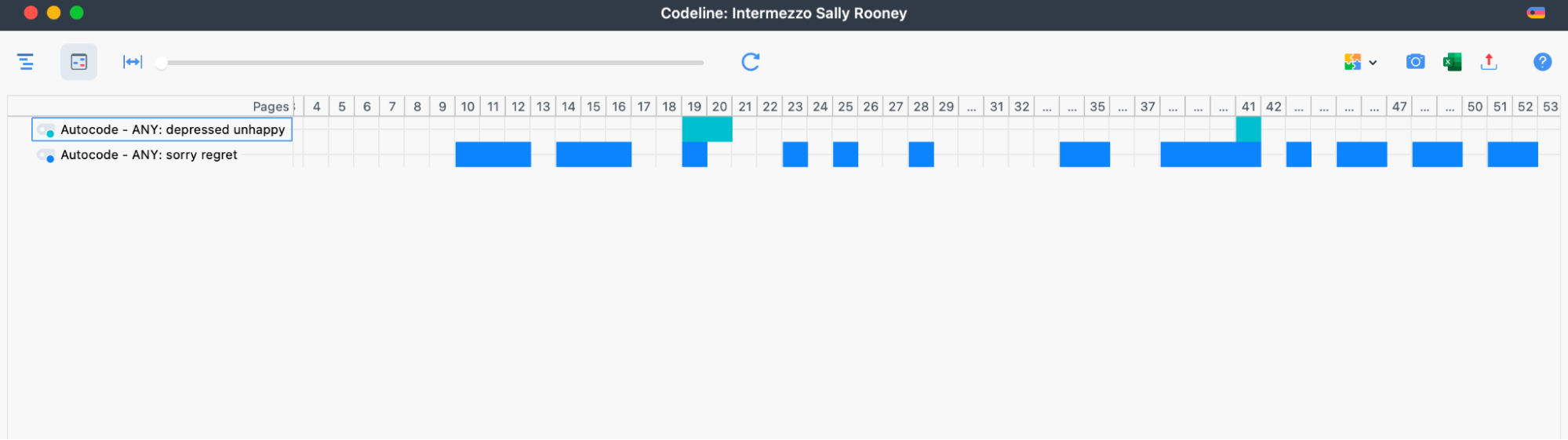Toggle code icon for sorry regret row
Screen dimensions: 1568x440
[x=46, y=155]
